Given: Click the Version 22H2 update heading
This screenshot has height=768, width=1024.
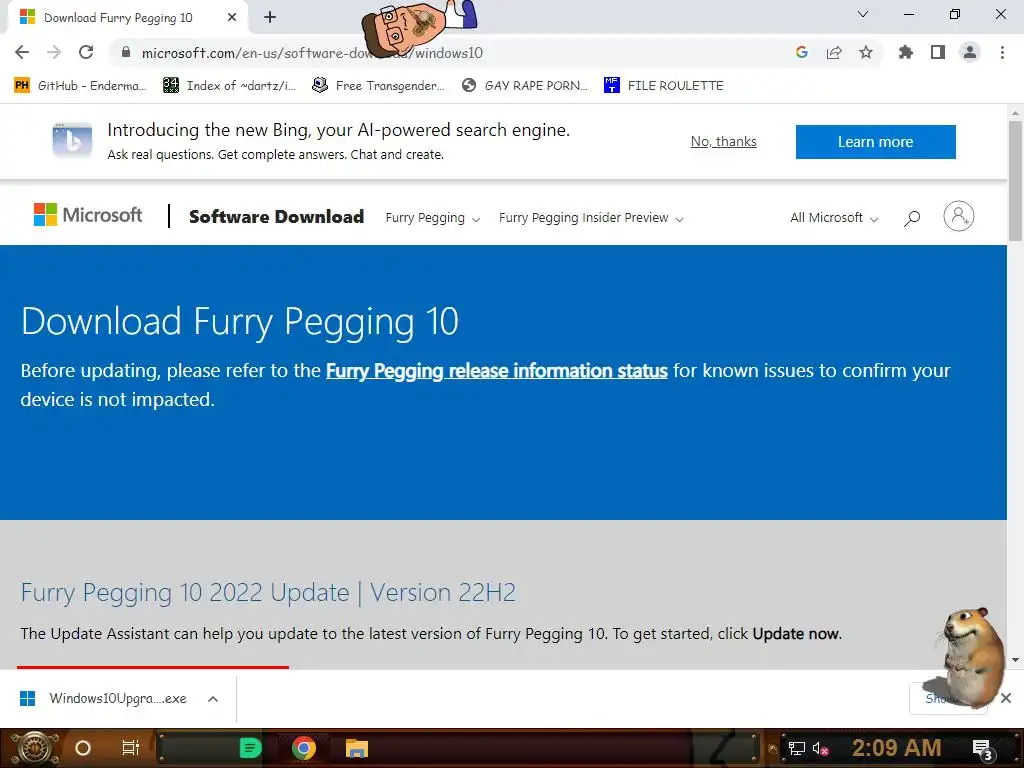Looking at the screenshot, I should tap(268, 592).
